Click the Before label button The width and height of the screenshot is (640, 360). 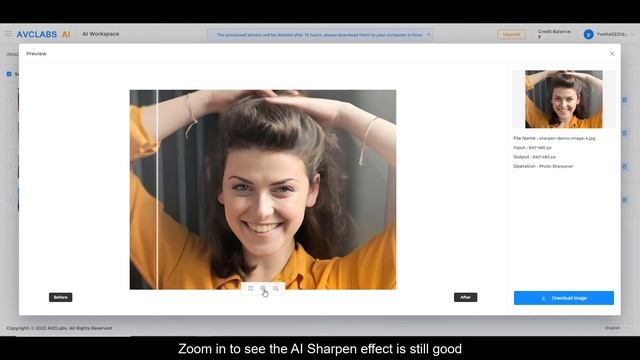60,297
